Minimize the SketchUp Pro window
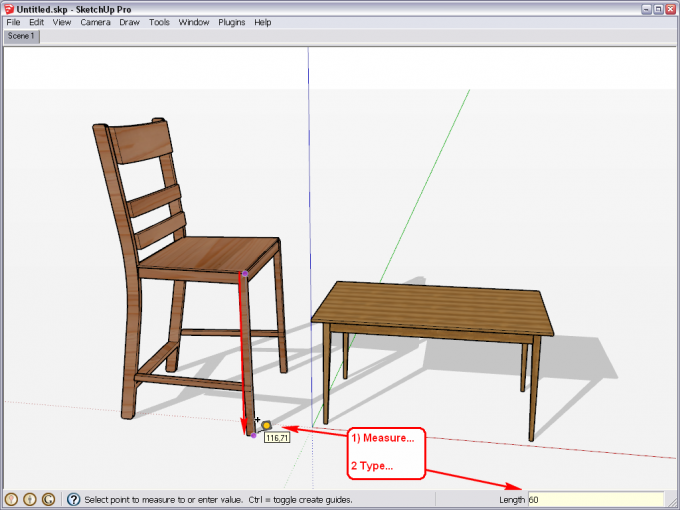Image resolution: width=680 pixels, height=510 pixels. 647,9
